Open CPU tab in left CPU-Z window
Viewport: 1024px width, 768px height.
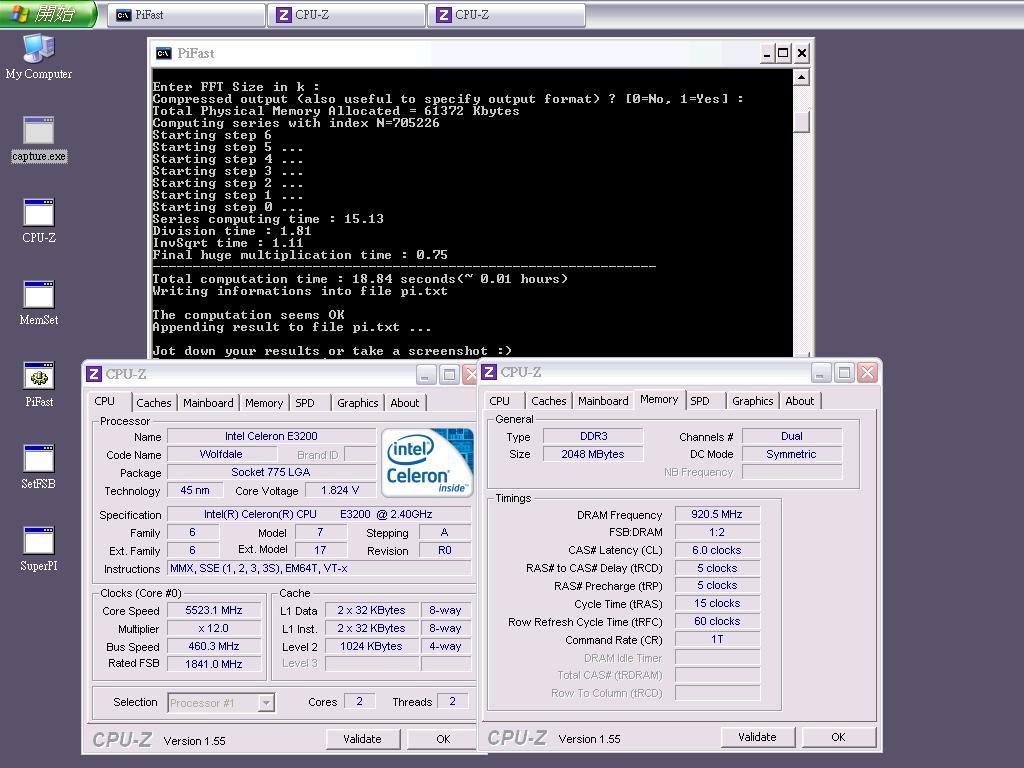coord(104,402)
